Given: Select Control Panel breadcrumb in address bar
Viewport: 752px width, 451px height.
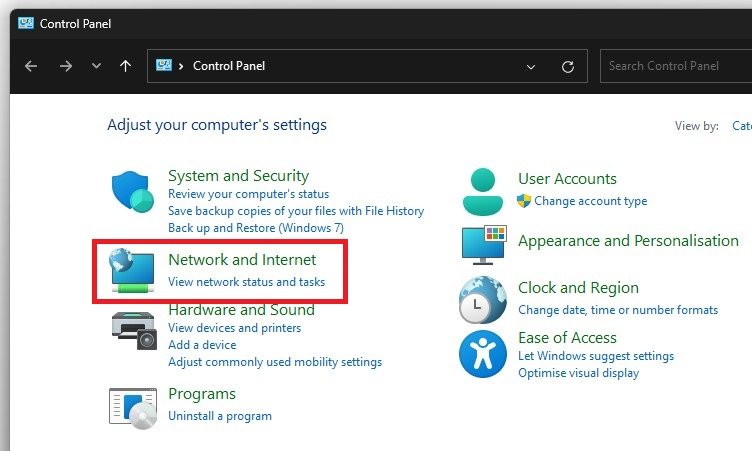Looking at the screenshot, I should tap(229, 66).
